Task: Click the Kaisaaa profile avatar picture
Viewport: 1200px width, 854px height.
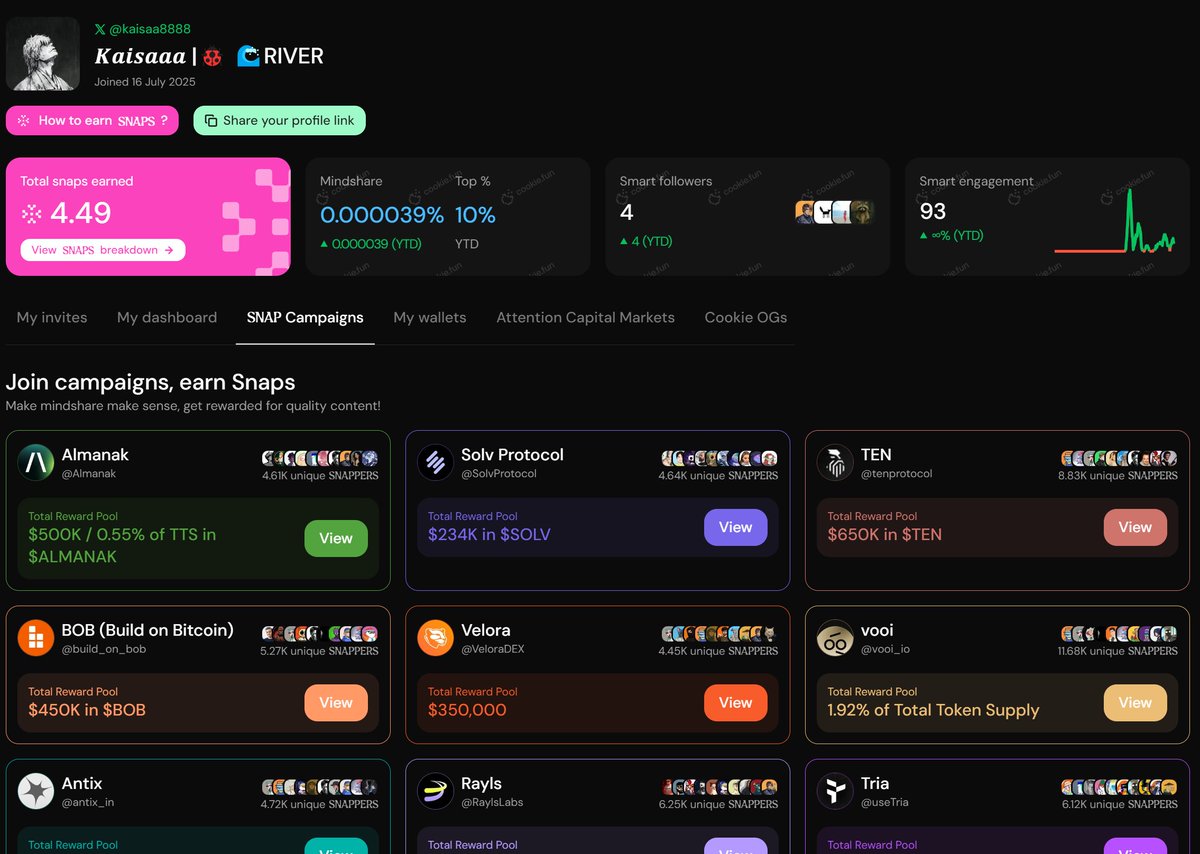Action: (42, 53)
